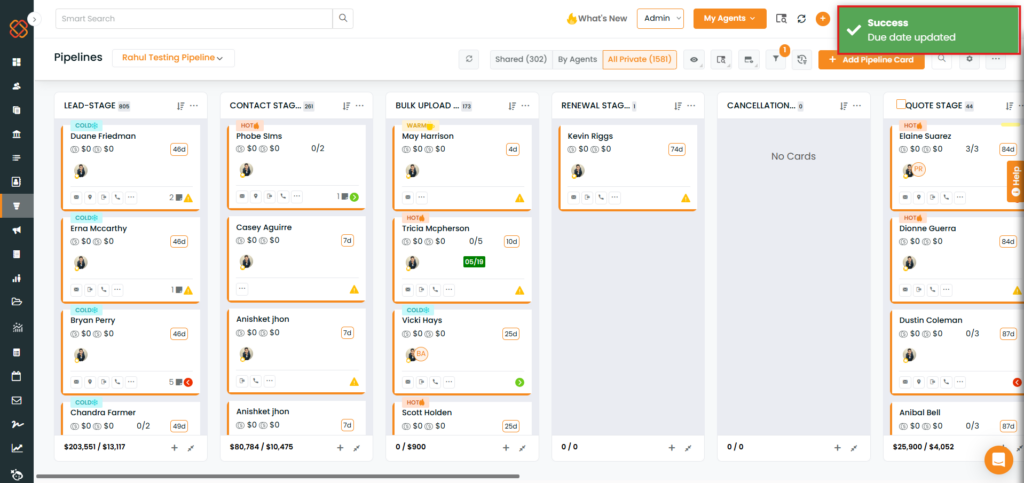Select the By Agents tab

coord(577,60)
